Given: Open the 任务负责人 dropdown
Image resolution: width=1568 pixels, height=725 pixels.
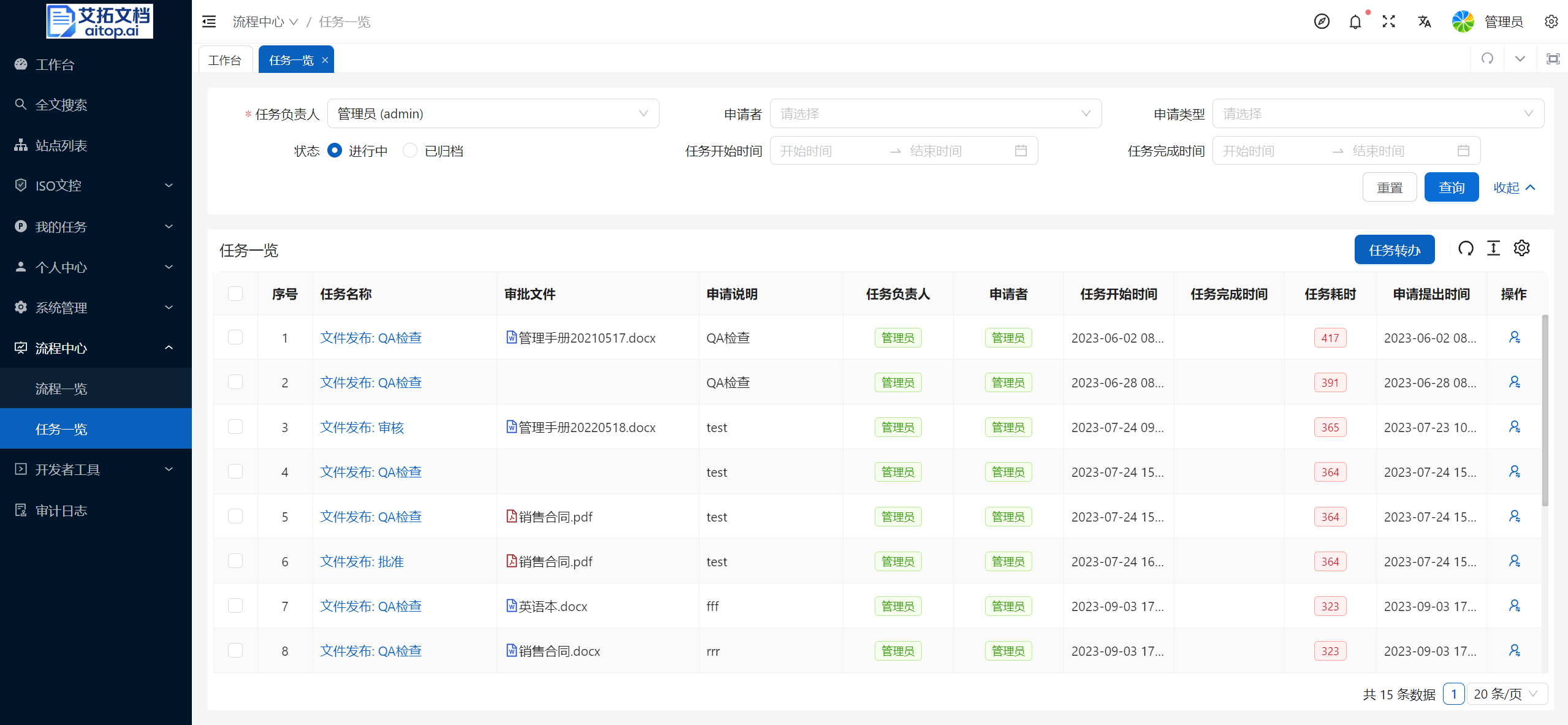Looking at the screenshot, I should [493, 114].
